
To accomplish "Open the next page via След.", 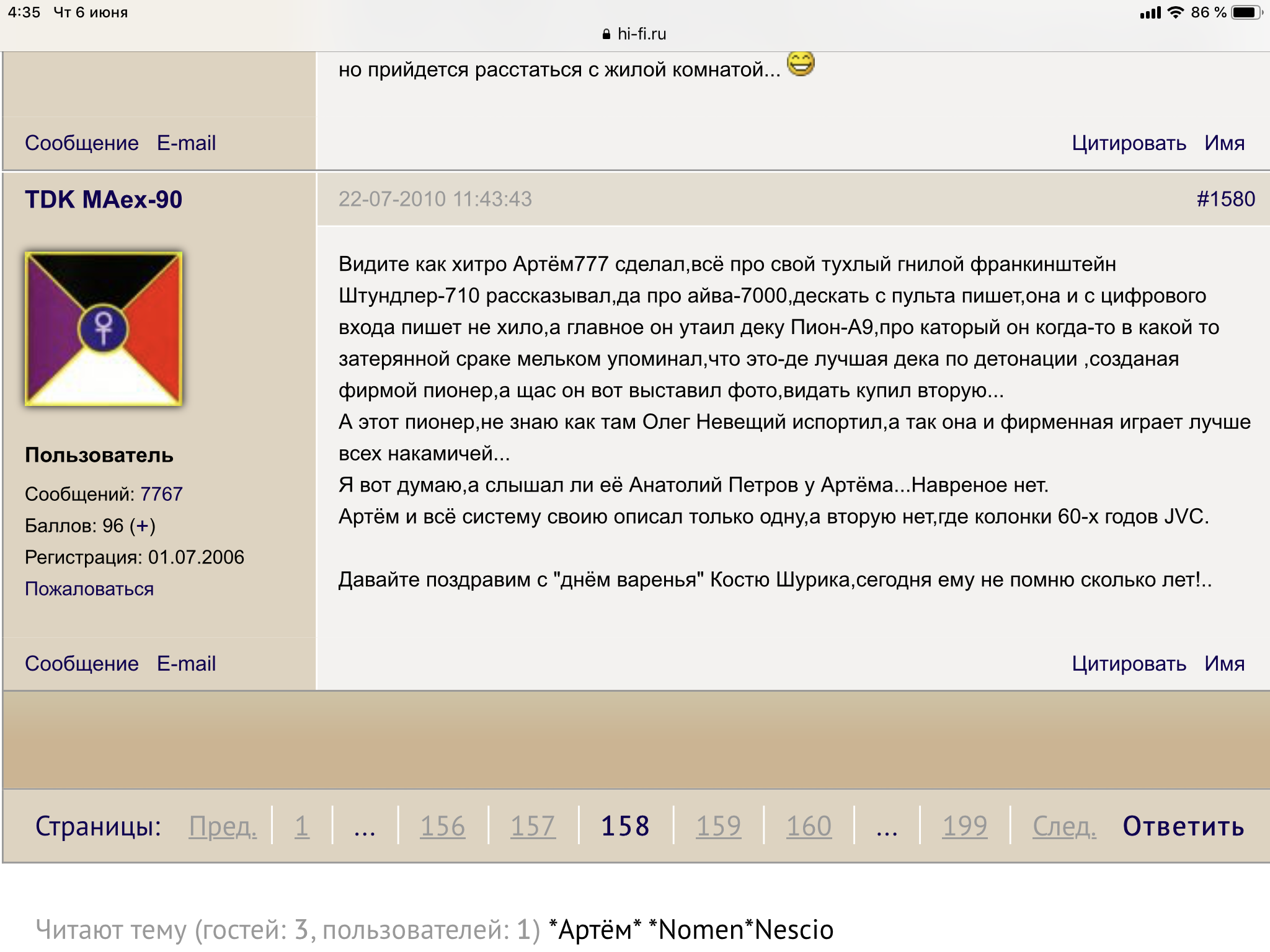I will 1064,826.
